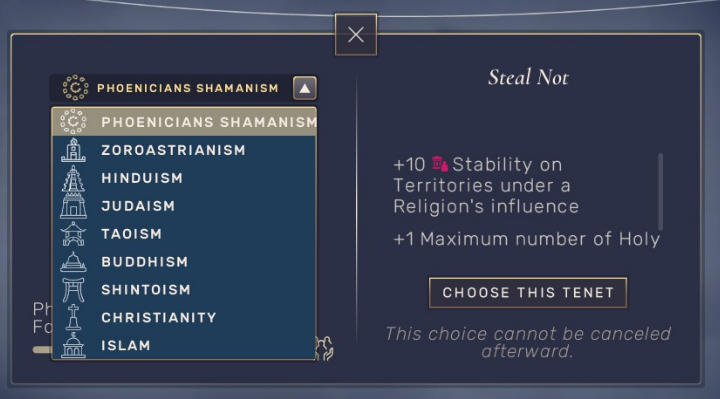This screenshot has width=720, height=399.
Task: Select highlighted Phoenicians Shamanism list entry
Action: 184,122
